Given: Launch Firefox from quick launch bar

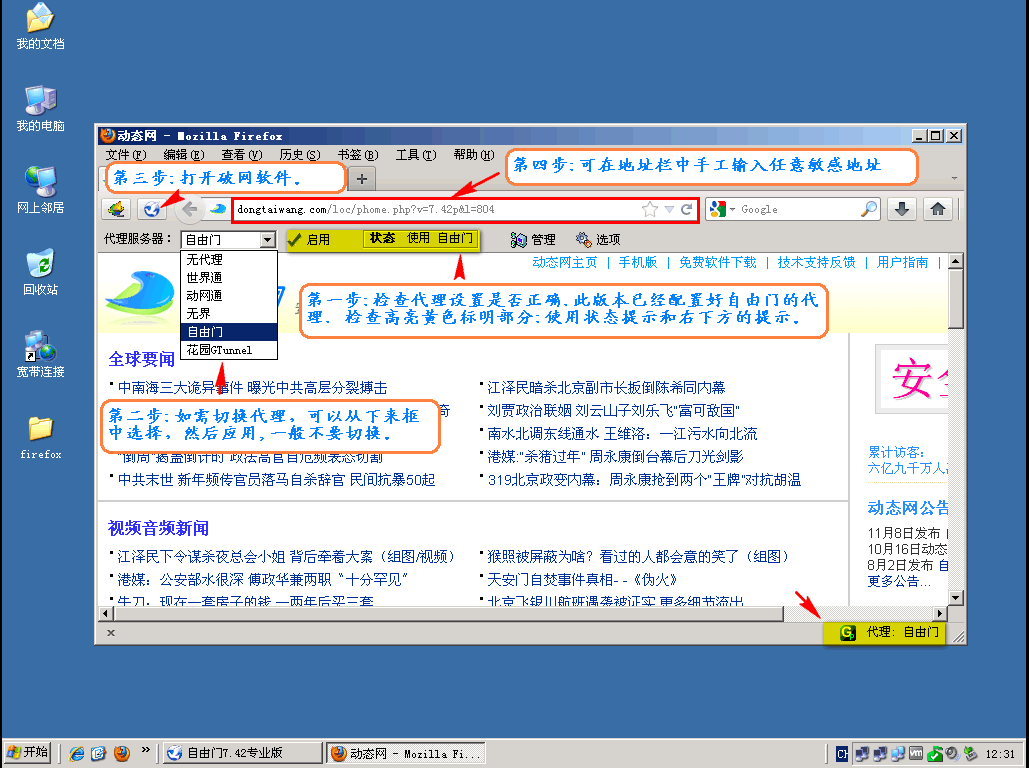Looking at the screenshot, I should click(121, 753).
